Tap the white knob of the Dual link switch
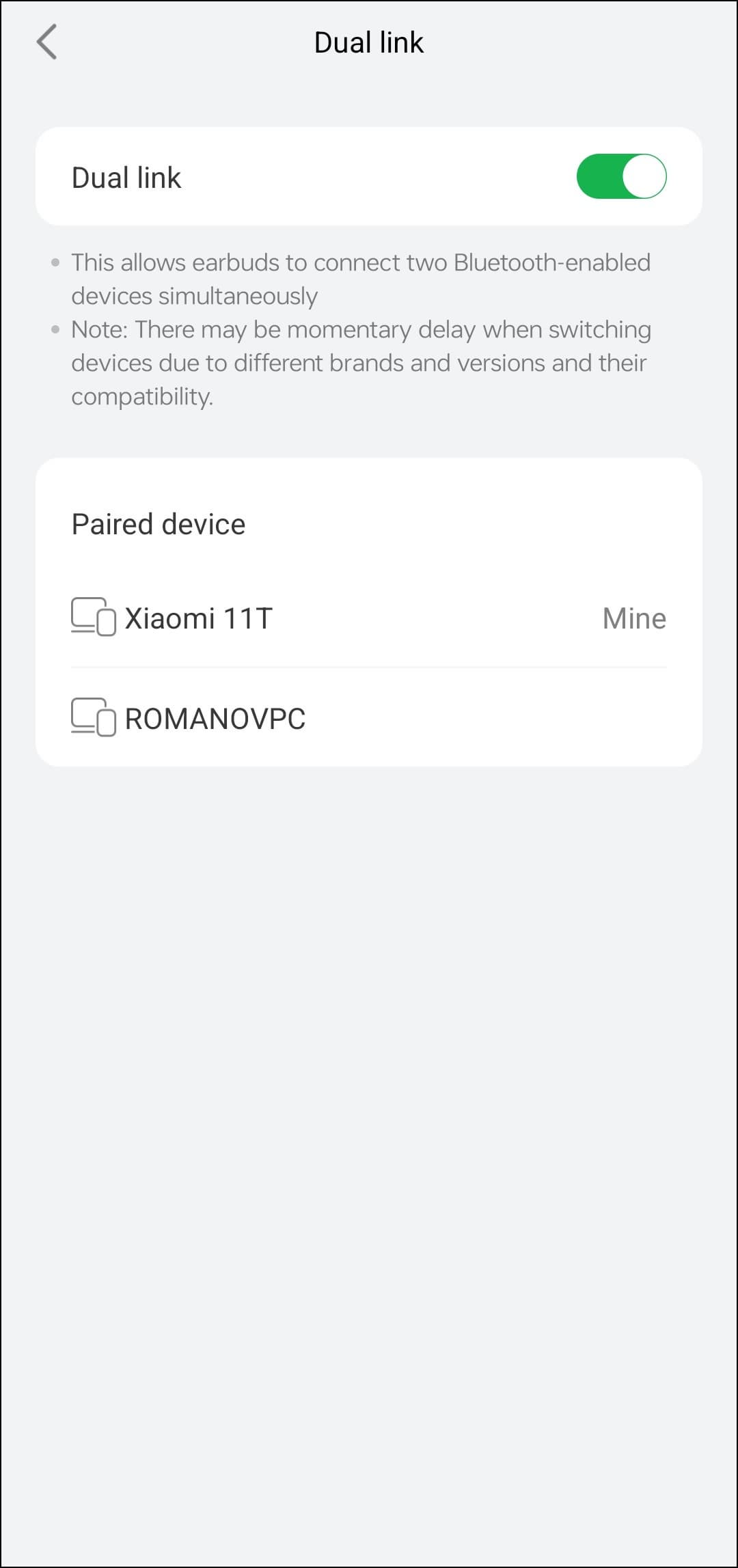 point(644,176)
